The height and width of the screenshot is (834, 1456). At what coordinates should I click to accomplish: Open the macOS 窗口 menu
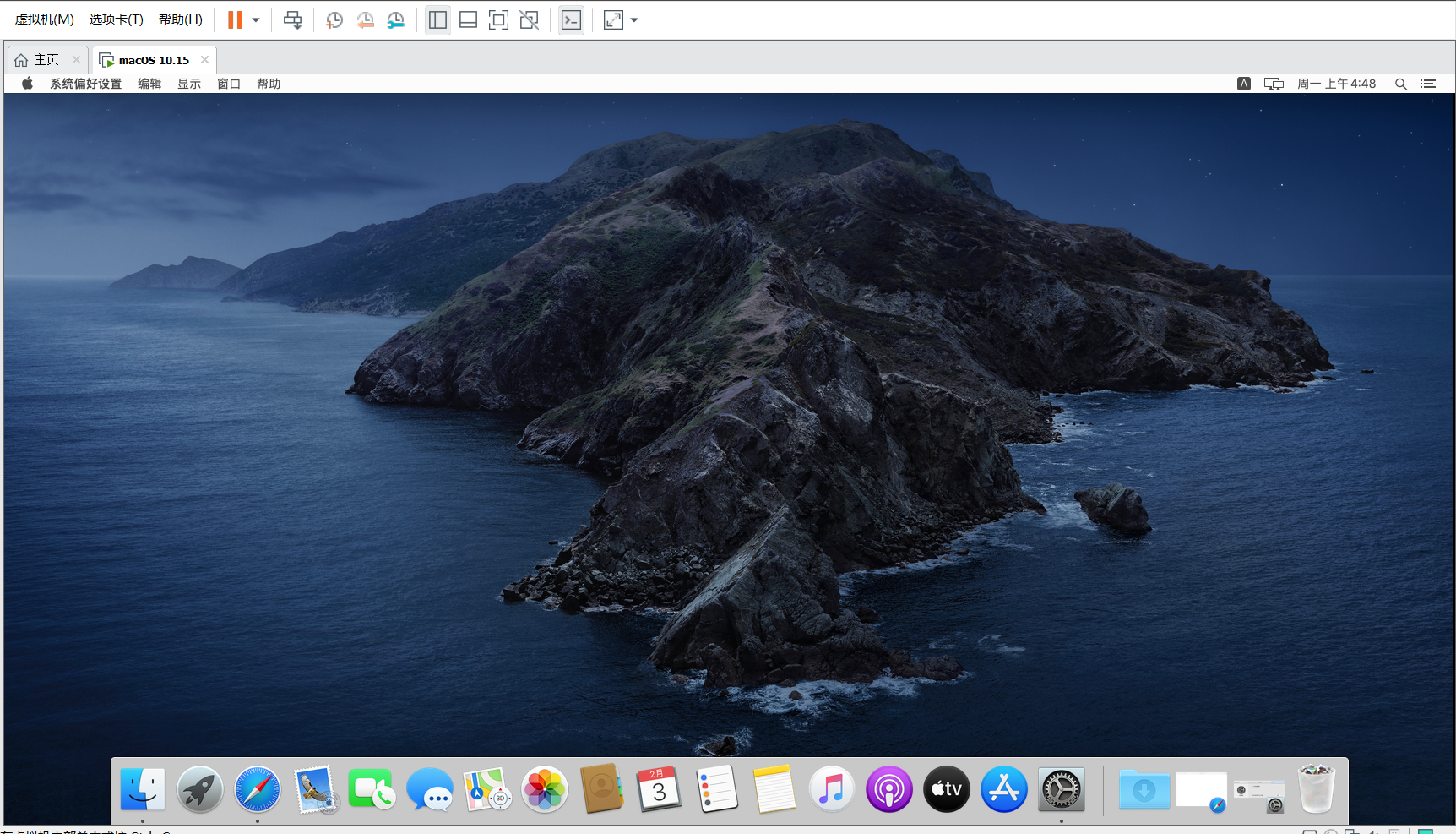tap(229, 84)
